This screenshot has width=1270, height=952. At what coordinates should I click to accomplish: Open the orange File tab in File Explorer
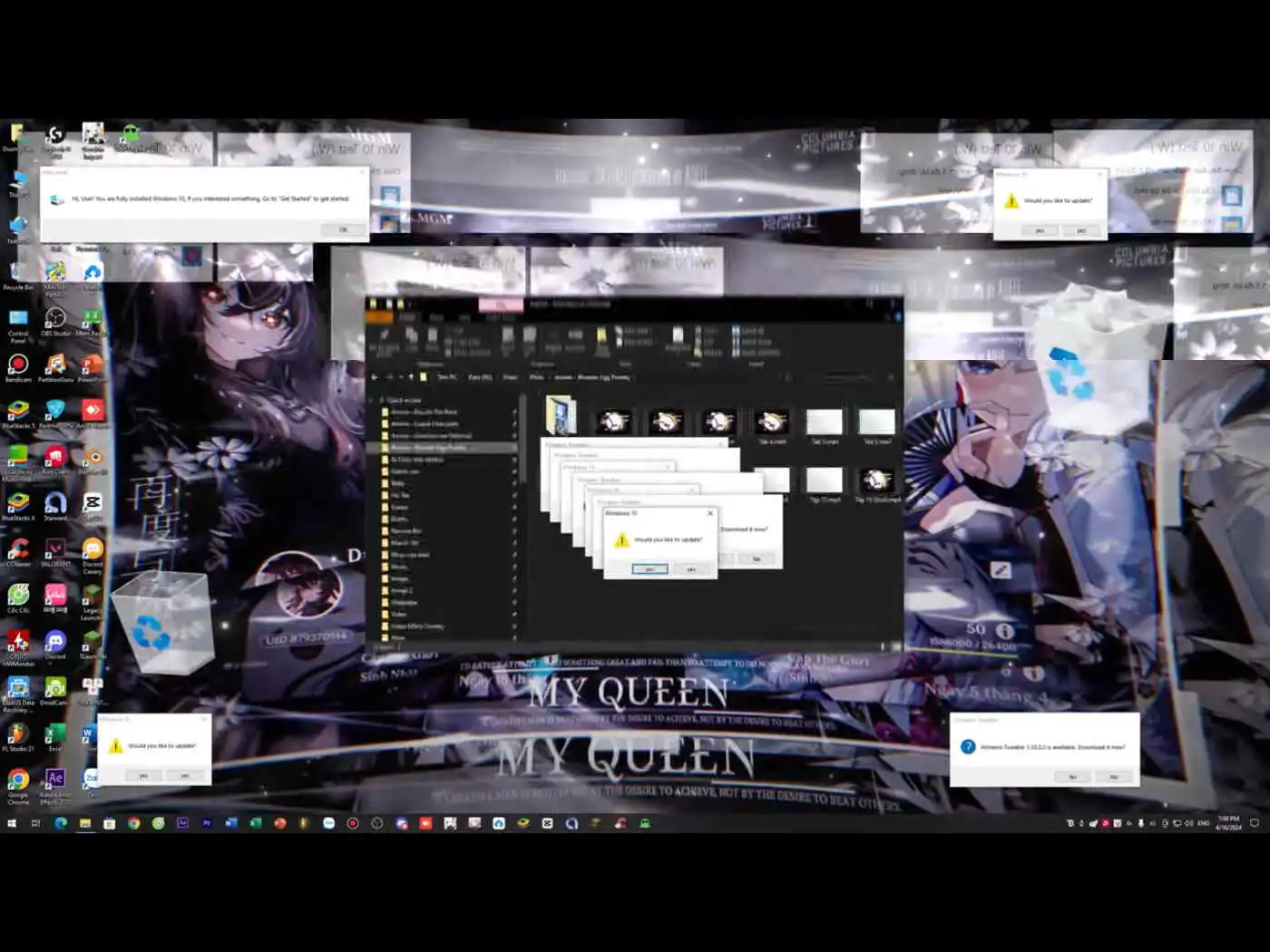(379, 317)
